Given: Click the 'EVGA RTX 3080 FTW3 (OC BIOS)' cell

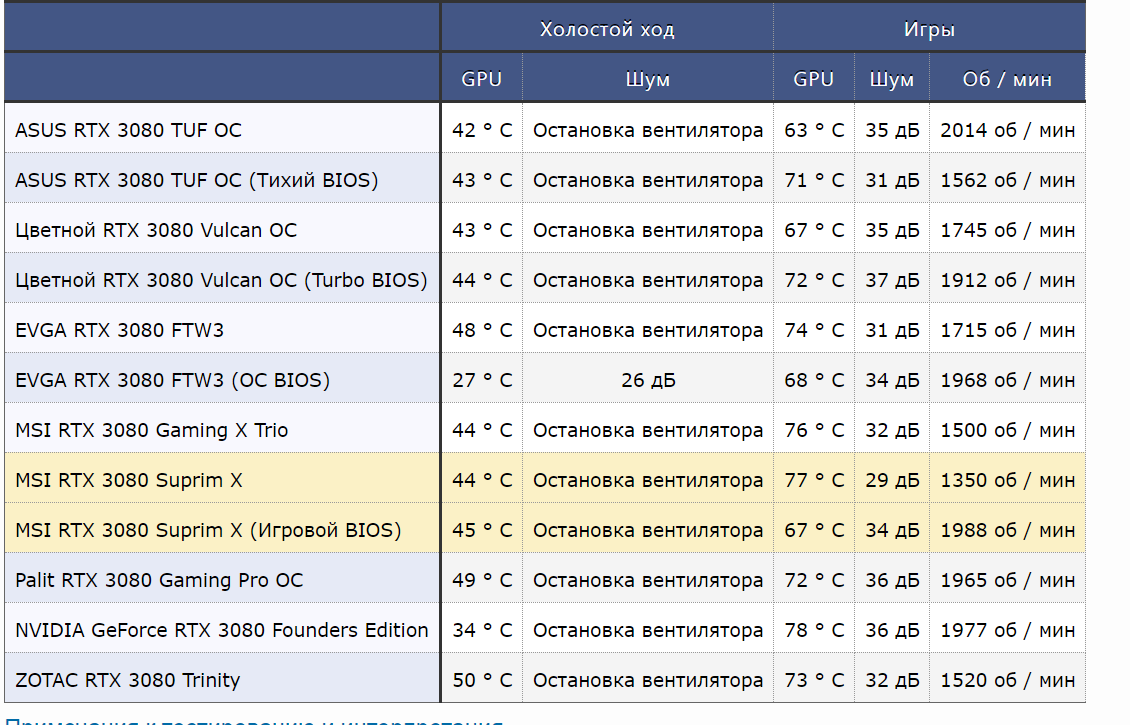Looking at the screenshot, I should 172,380.
